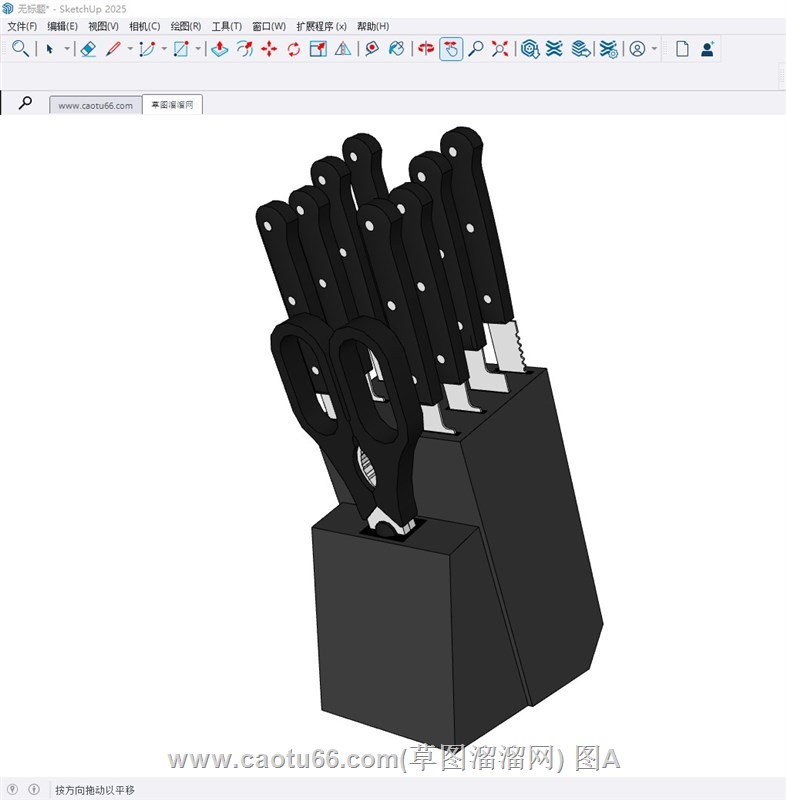
Task: Click the credits info status bar icon
Action: (x=34, y=789)
